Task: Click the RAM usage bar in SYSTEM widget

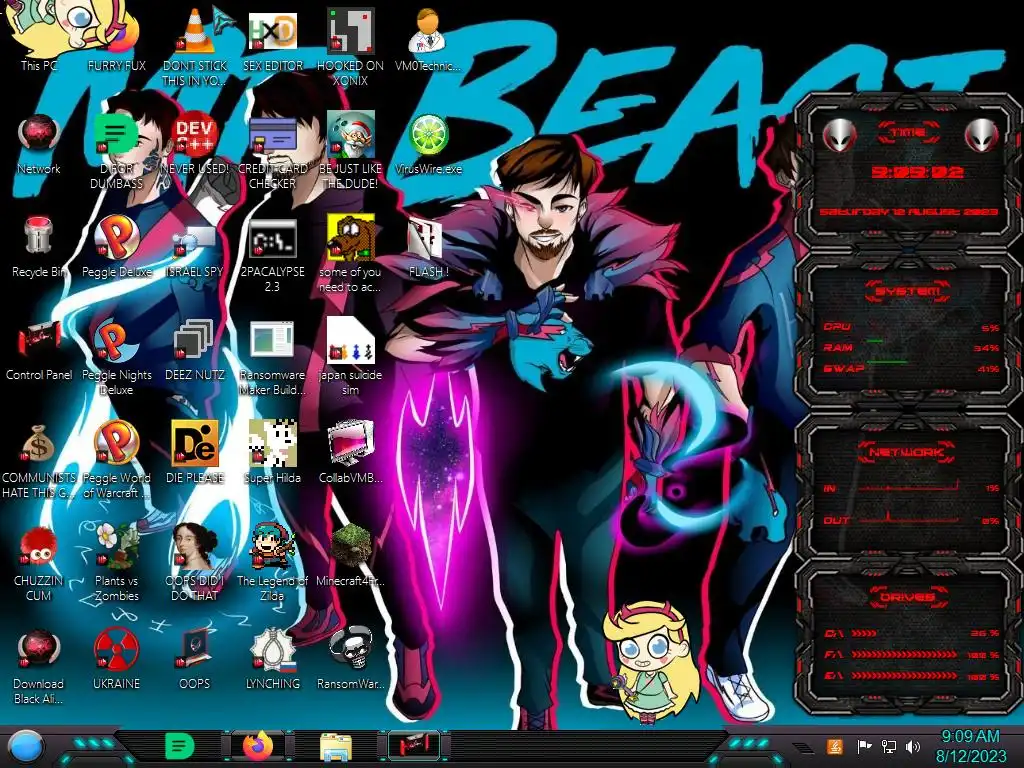Action: point(912,347)
